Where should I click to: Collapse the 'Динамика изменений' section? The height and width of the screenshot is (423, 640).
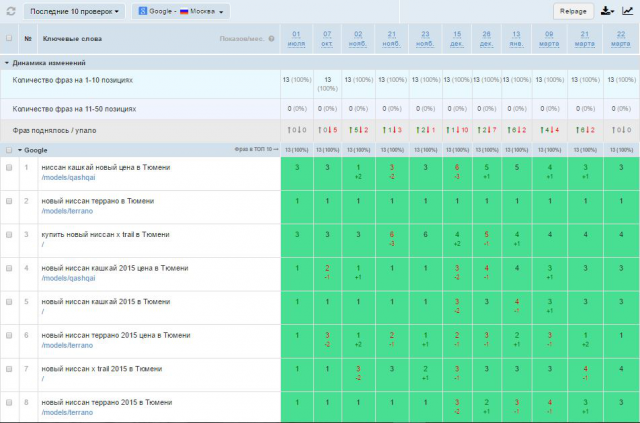point(7,63)
